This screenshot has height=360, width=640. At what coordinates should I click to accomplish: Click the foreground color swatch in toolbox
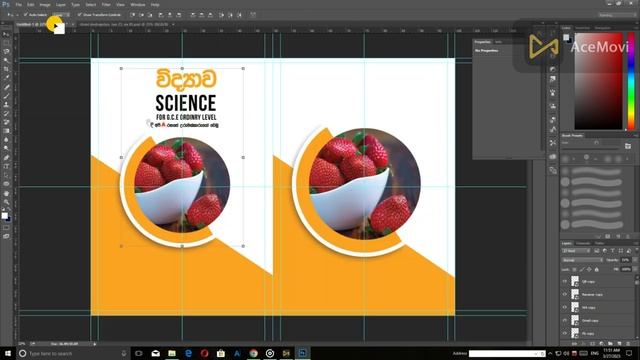(x=4, y=215)
